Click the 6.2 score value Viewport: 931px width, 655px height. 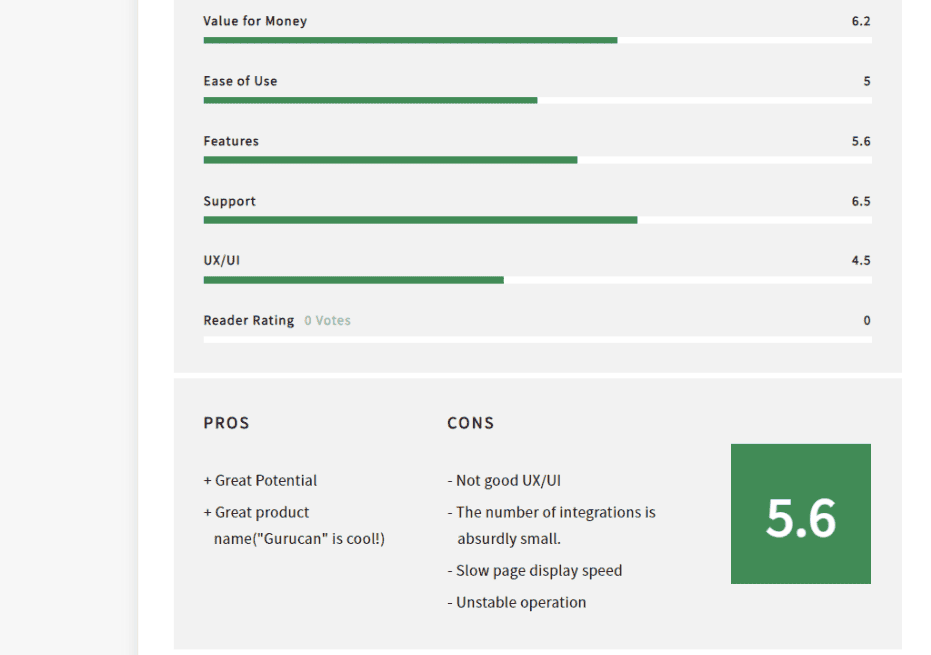click(x=861, y=21)
